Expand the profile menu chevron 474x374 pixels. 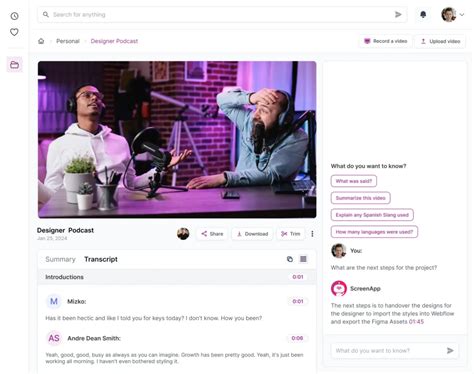pyautogui.click(x=462, y=15)
